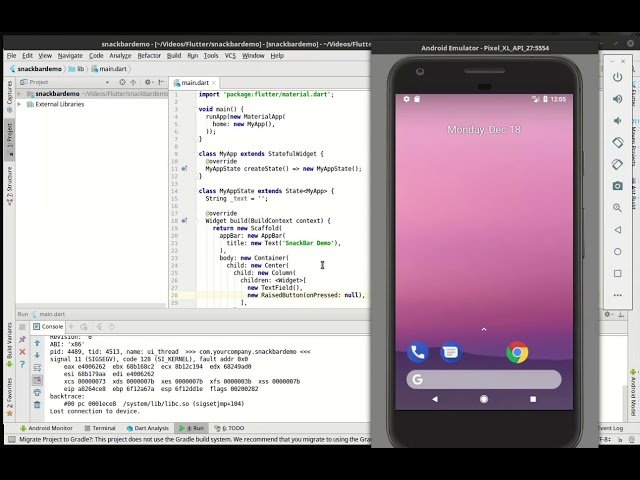Select the main.dart editor tab
Viewport: 640px width, 480px height.
[195, 82]
